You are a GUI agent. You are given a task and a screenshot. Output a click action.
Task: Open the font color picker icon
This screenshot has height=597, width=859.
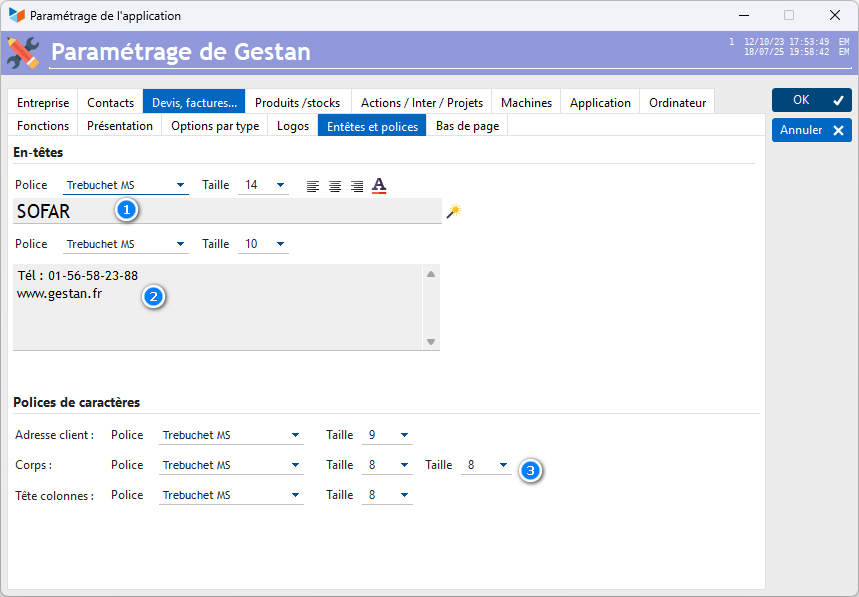click(379, 185)
